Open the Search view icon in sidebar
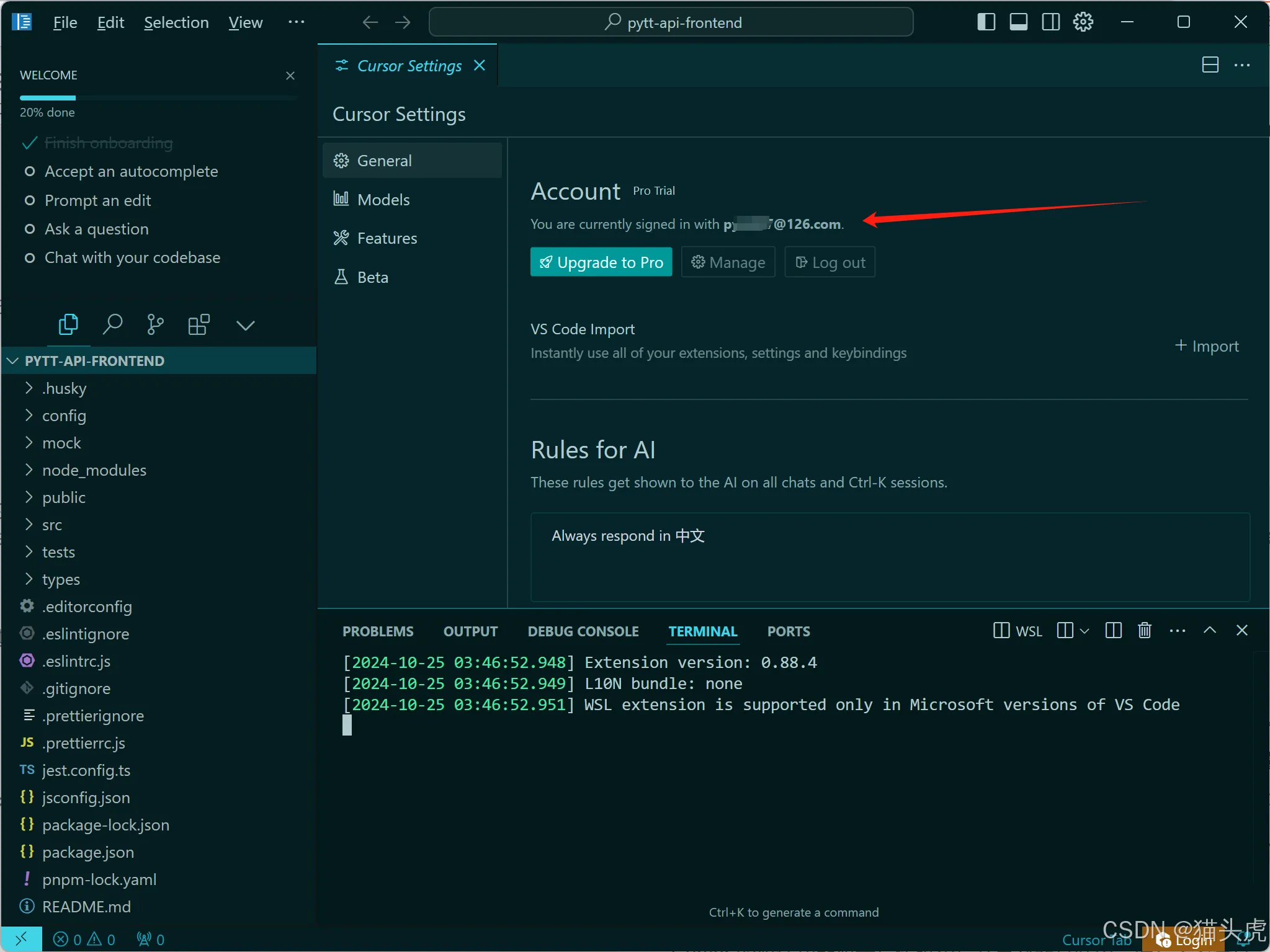 click(x=112, y=324)
